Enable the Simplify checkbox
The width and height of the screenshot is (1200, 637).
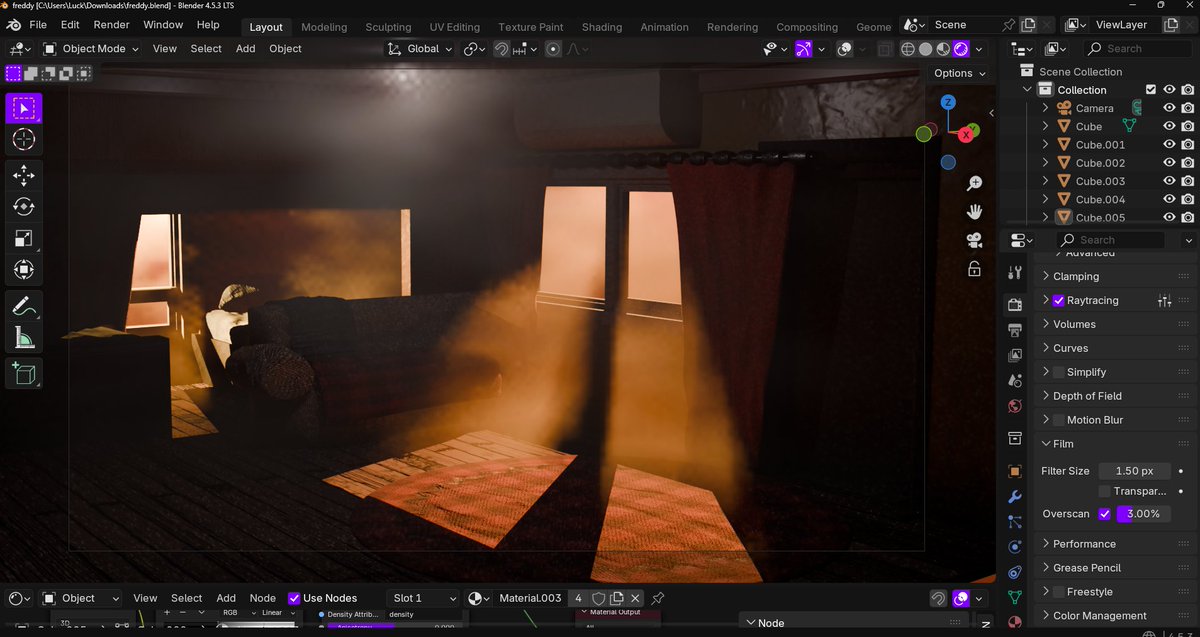pos(1059,372)
